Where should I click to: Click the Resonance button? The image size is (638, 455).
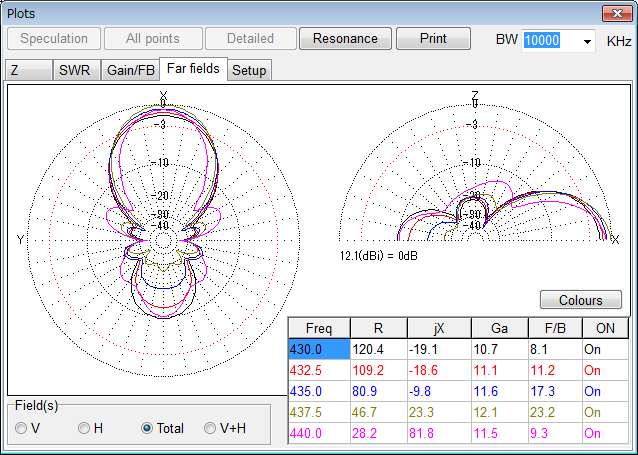point(345,39)
